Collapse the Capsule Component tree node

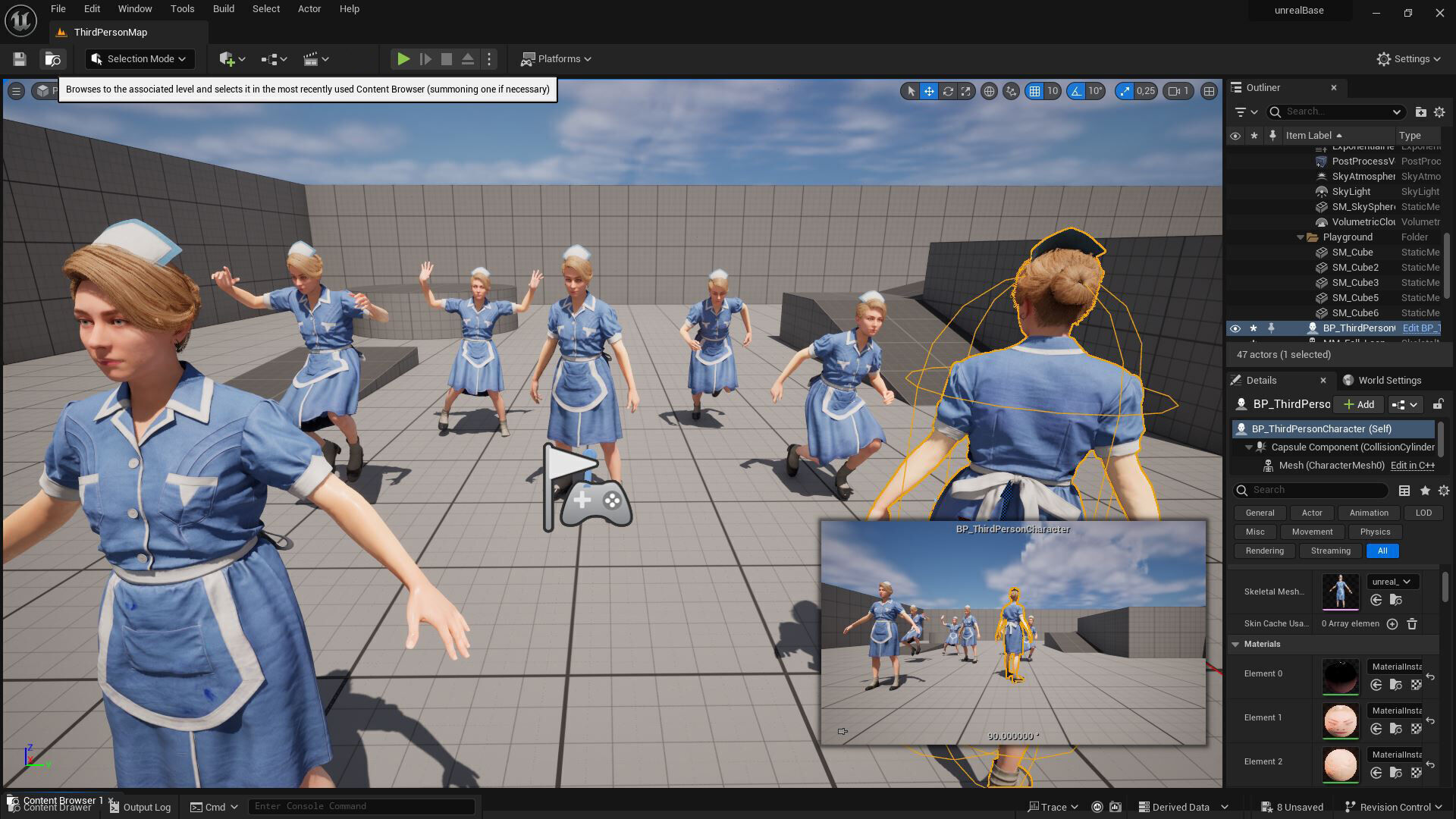(1249, 447)
